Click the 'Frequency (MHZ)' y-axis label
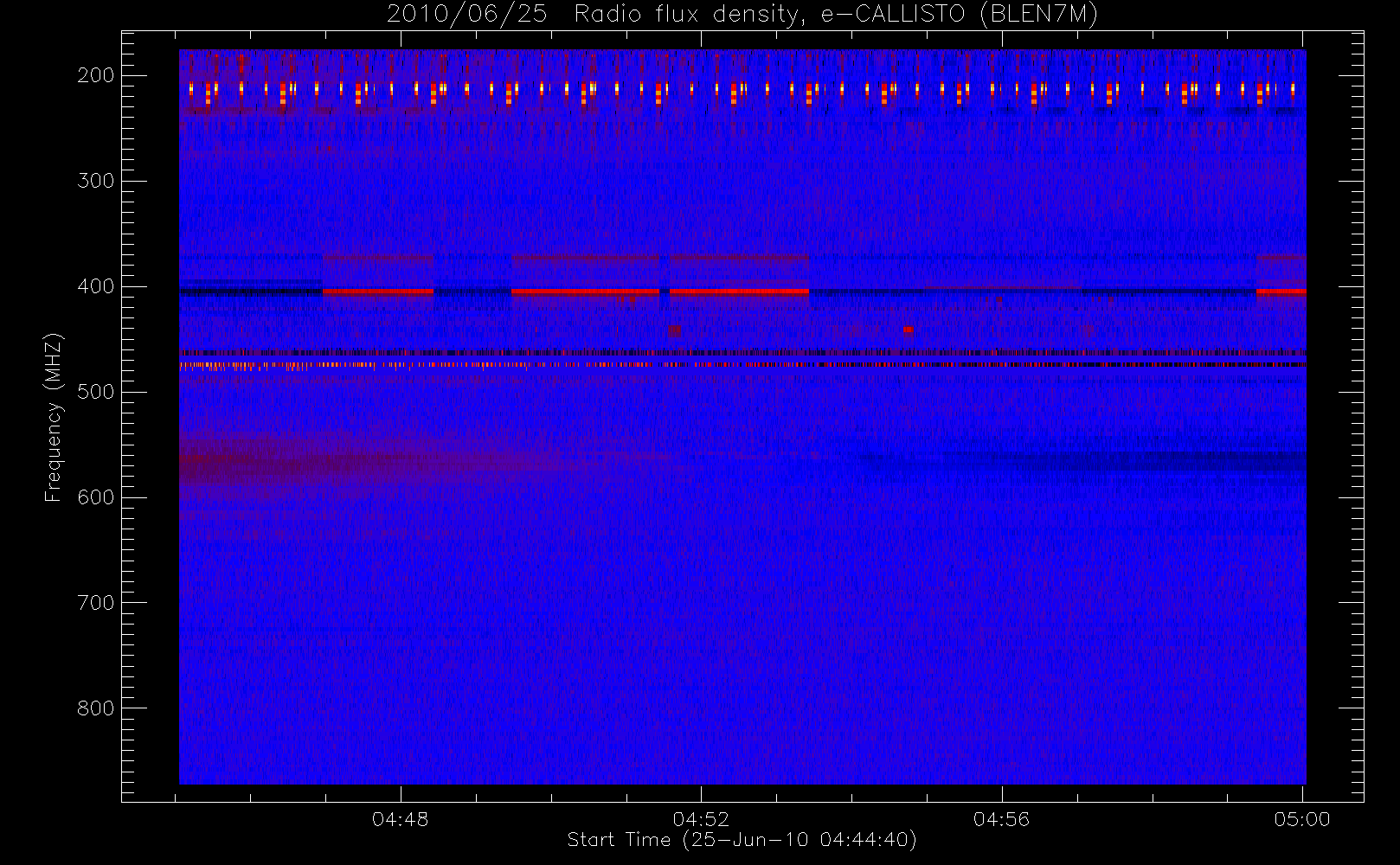 54,417
